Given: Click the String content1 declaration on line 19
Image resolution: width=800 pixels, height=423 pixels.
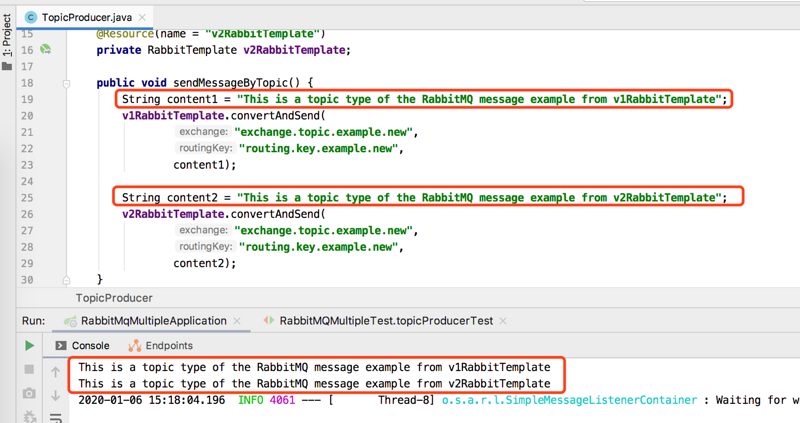Looking at the screenshot, I should pyautogui.click(x=424, y=99).
